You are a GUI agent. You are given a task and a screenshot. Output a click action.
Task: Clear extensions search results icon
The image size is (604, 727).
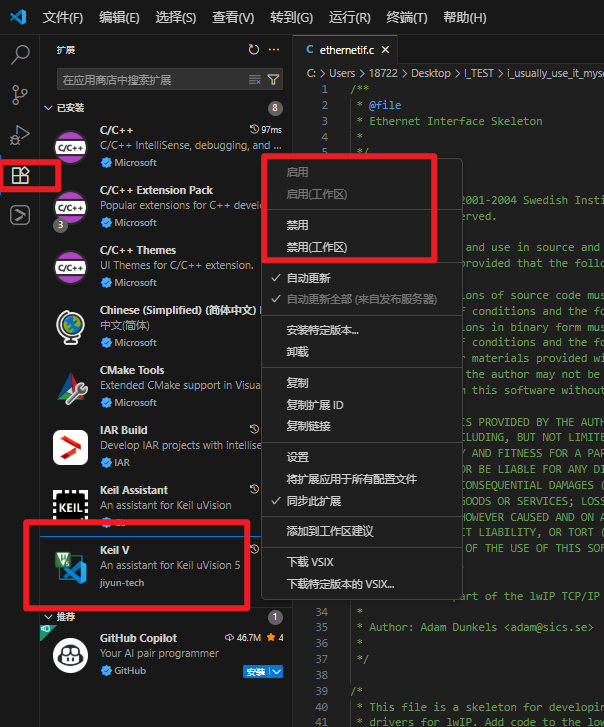pos(254,80)
